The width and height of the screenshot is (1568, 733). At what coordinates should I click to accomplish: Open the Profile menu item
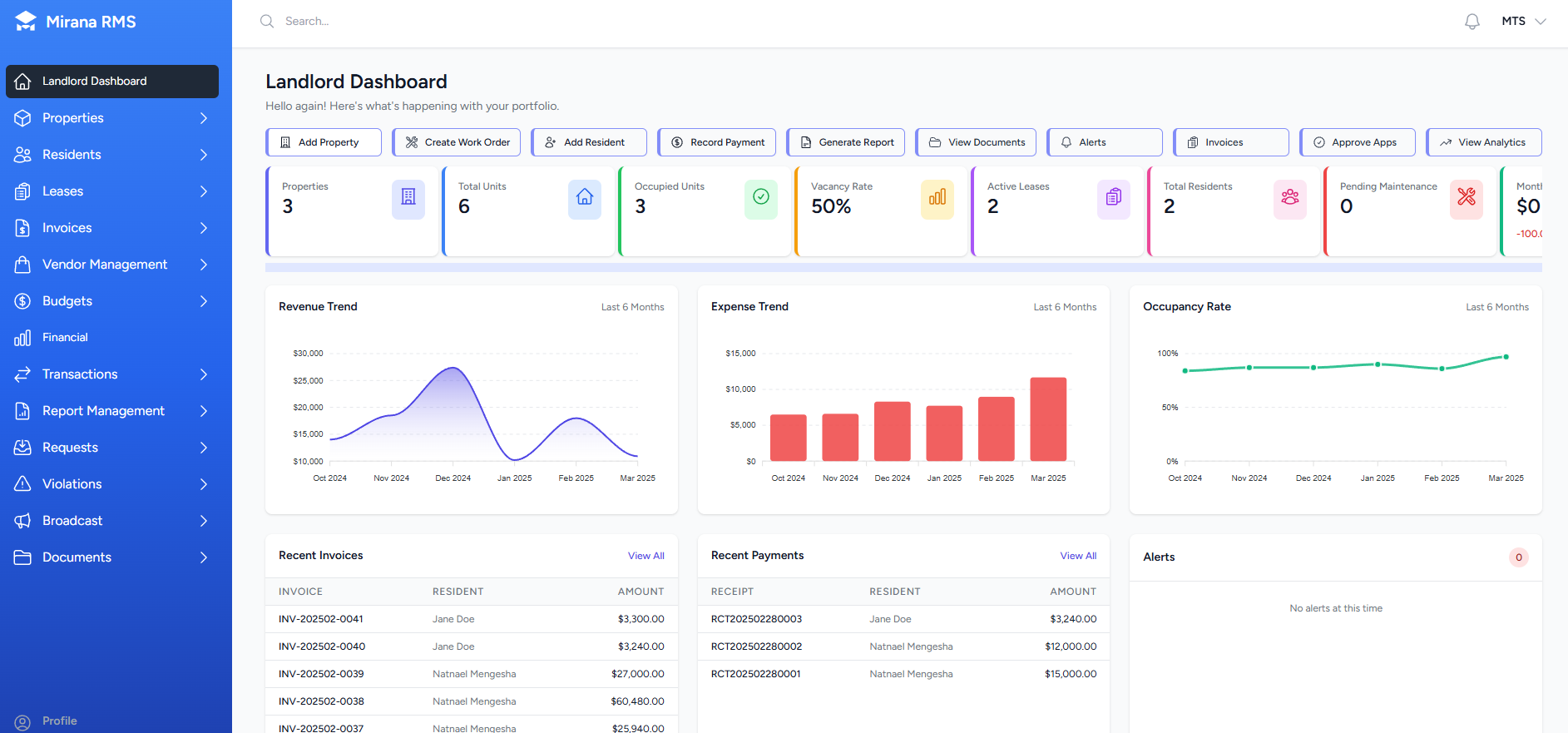tap(112, 721)
